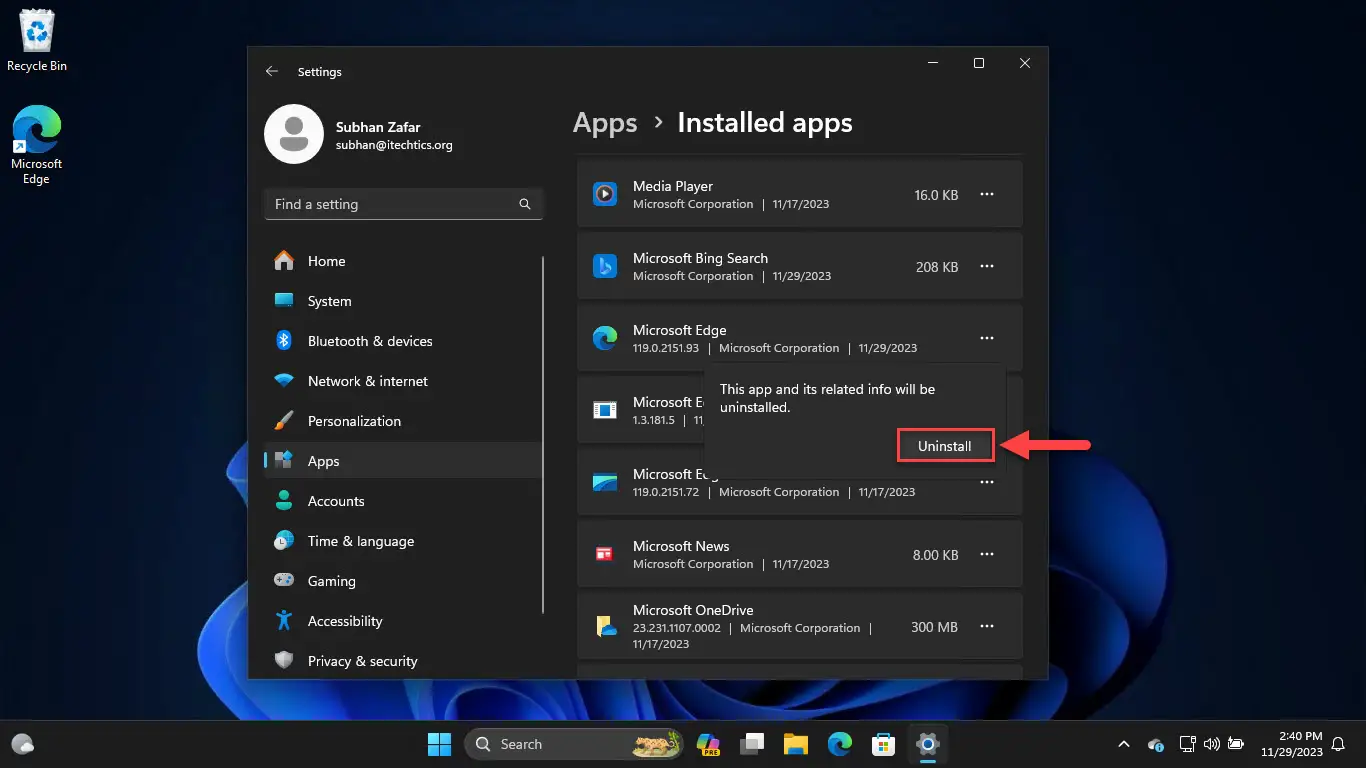Viewport: 1366px width, 768px height.
Task: Click the 16.0 KB size value
Action: pyautogui.click(x=936, y=195)
